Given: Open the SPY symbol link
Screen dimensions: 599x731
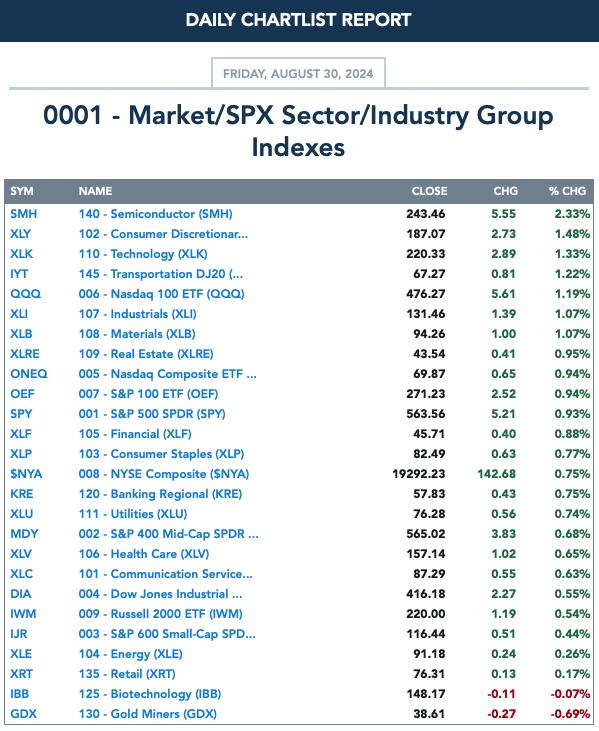Looking at the screenshot, I should click(x=21, y=414).
